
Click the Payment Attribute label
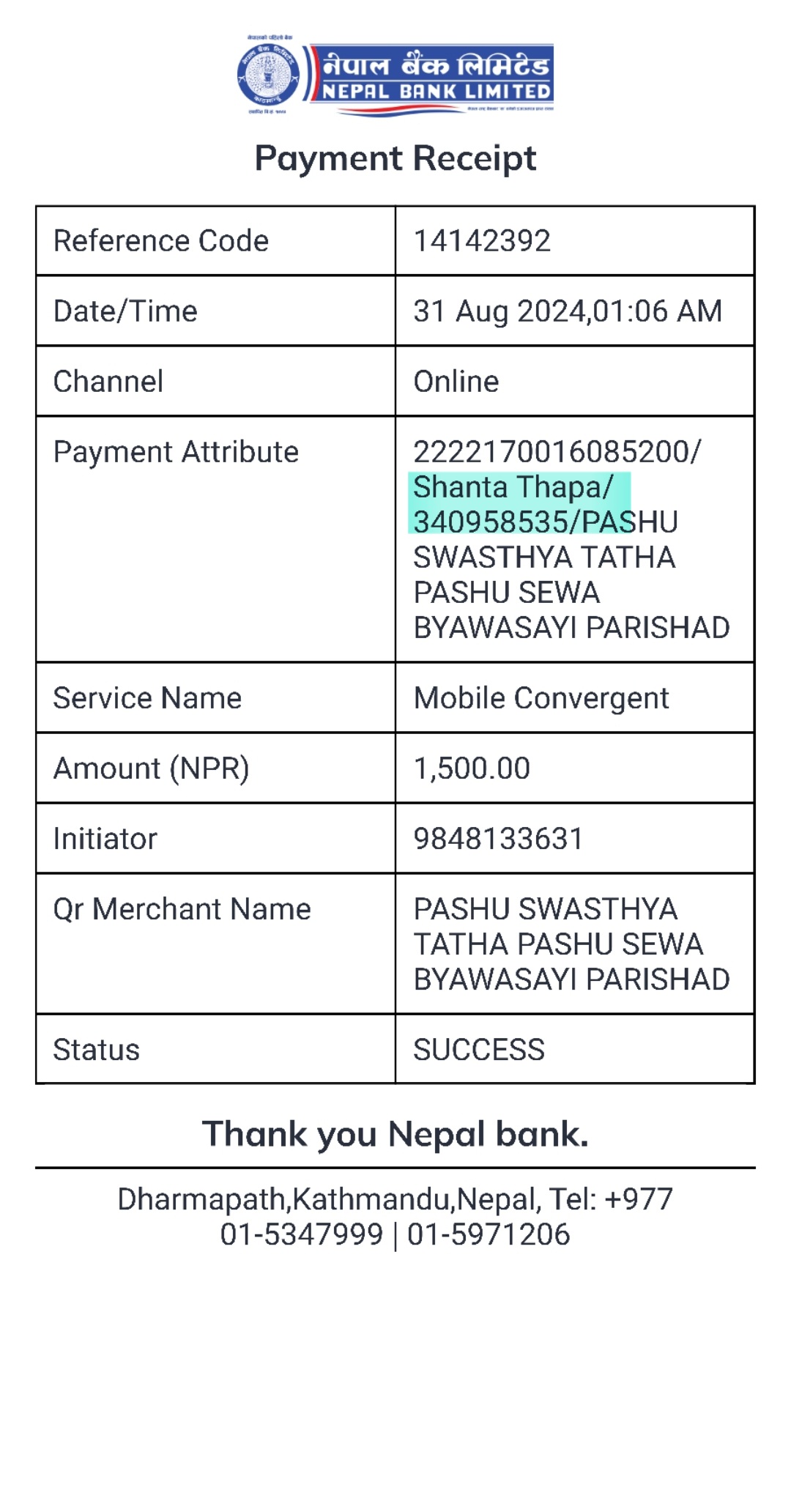pyautogui.click(x=176, y=452)
